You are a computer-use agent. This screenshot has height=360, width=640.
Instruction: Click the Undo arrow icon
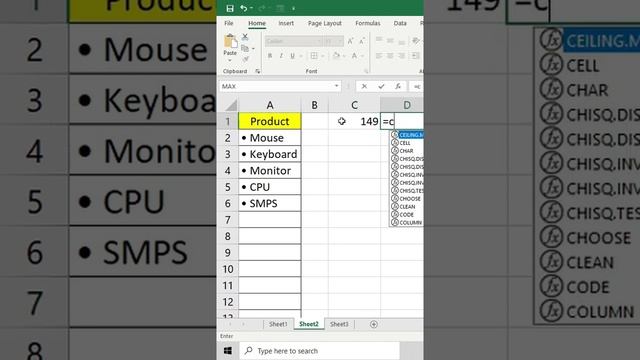(243, 8)
